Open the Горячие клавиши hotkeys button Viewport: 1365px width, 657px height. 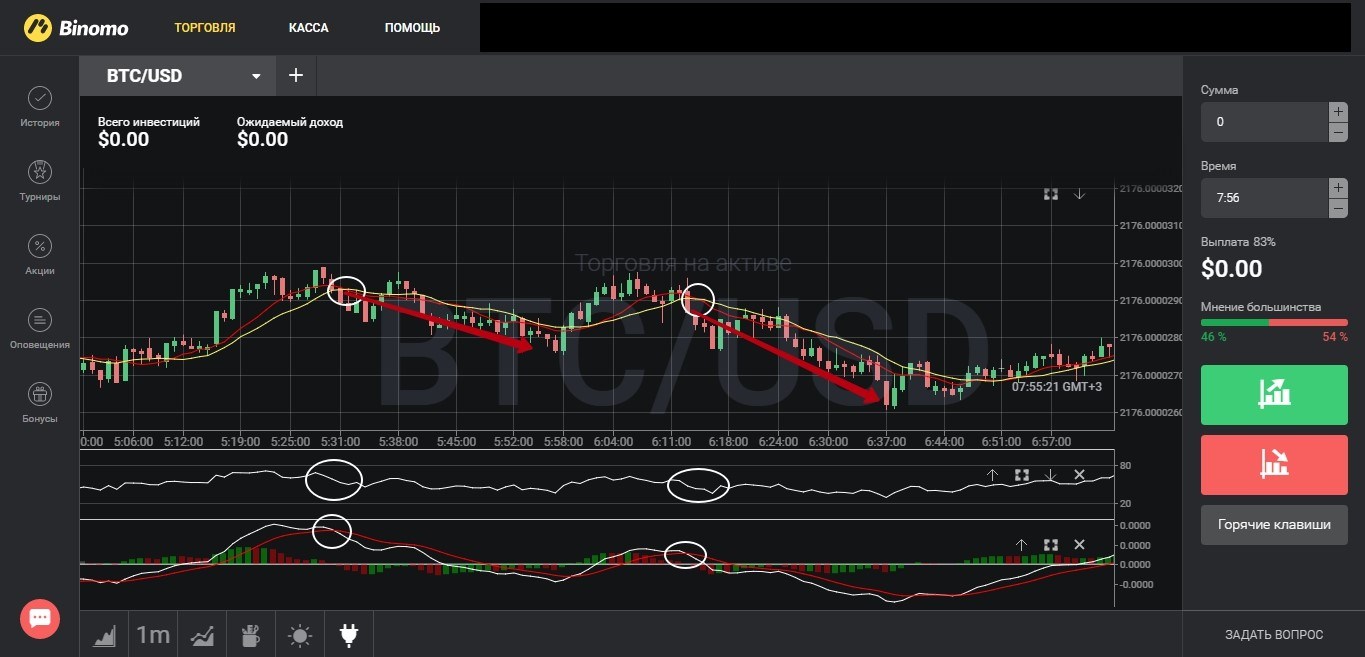[x=1274, y=524]
